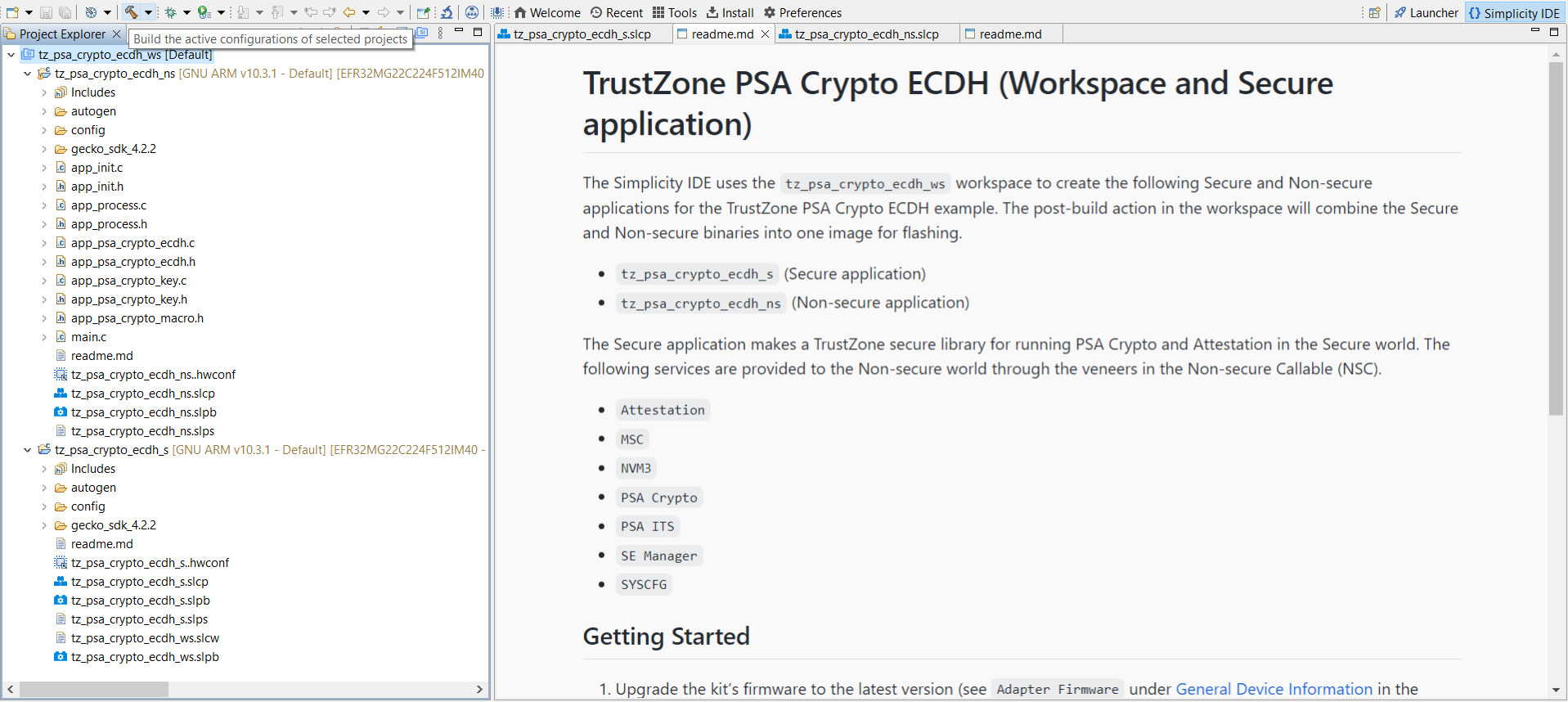
Task: Open the Build configurations dropdown arrow
Action: coord(148,12)
